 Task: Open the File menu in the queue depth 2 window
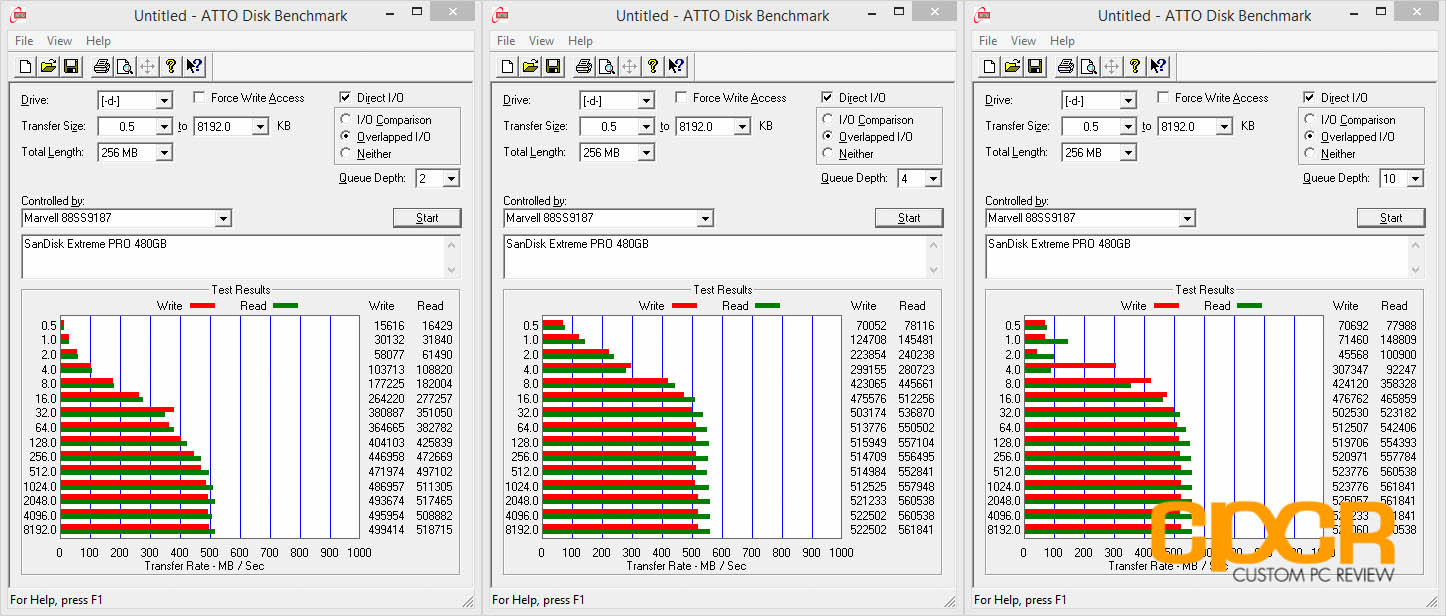click(x=24, y=41)
